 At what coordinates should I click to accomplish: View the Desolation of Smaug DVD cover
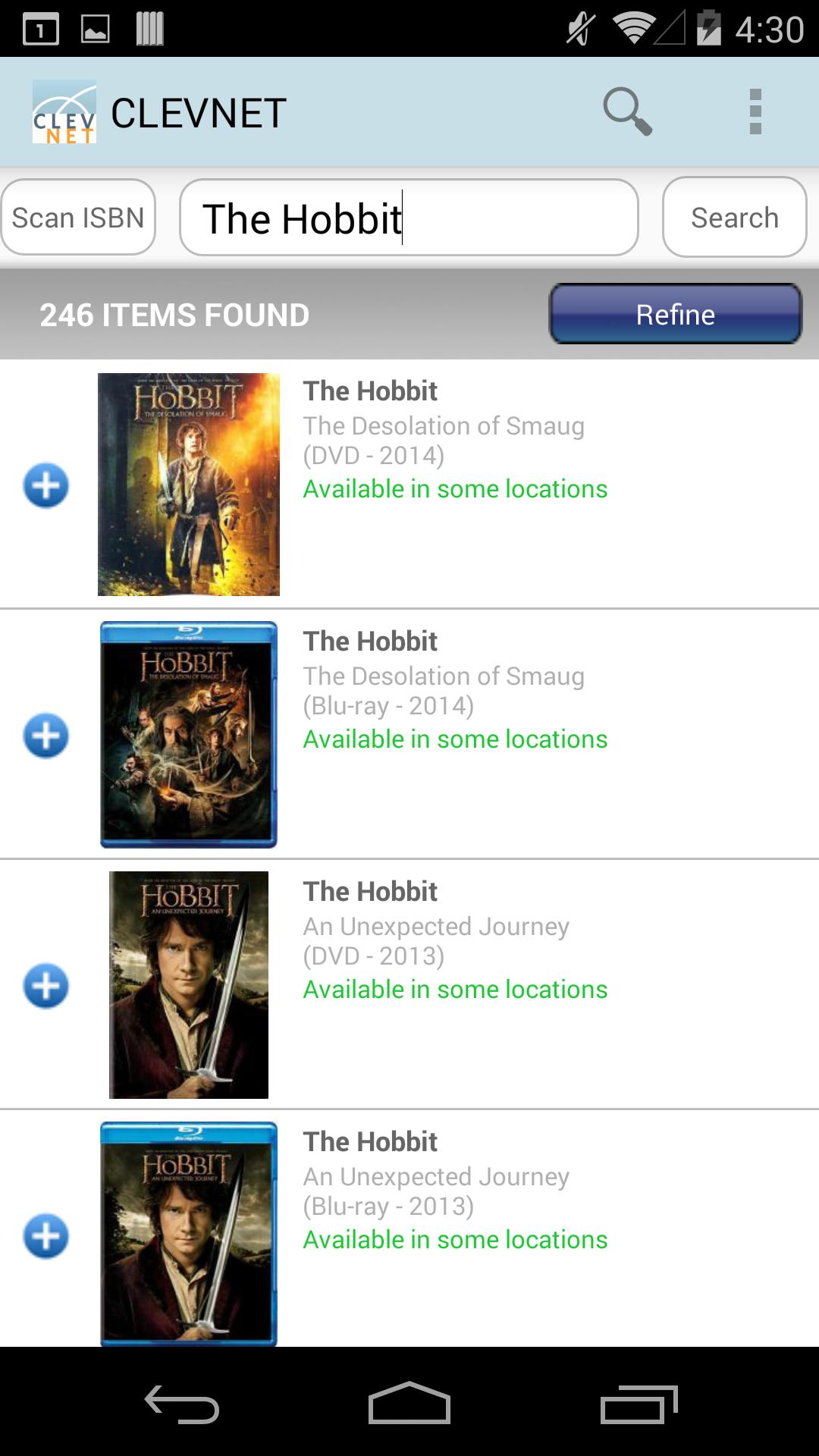coord(188,483)
